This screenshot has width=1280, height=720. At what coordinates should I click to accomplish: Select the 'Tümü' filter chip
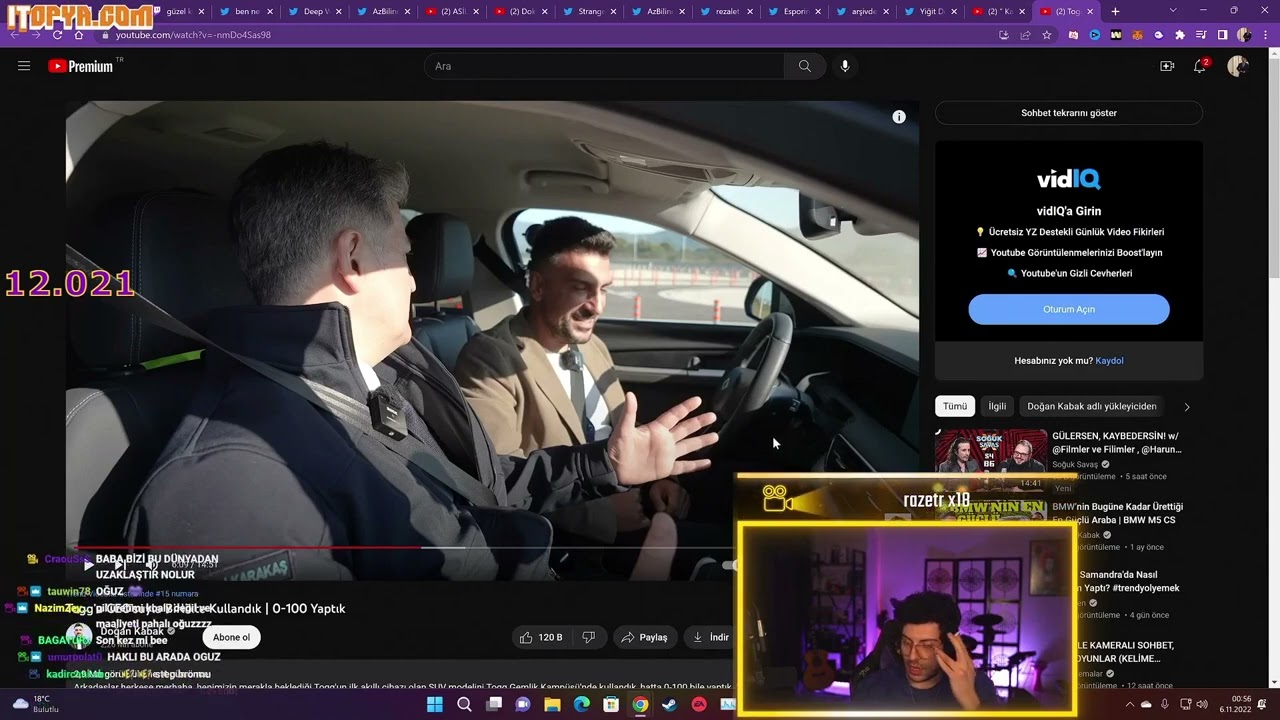955,407
